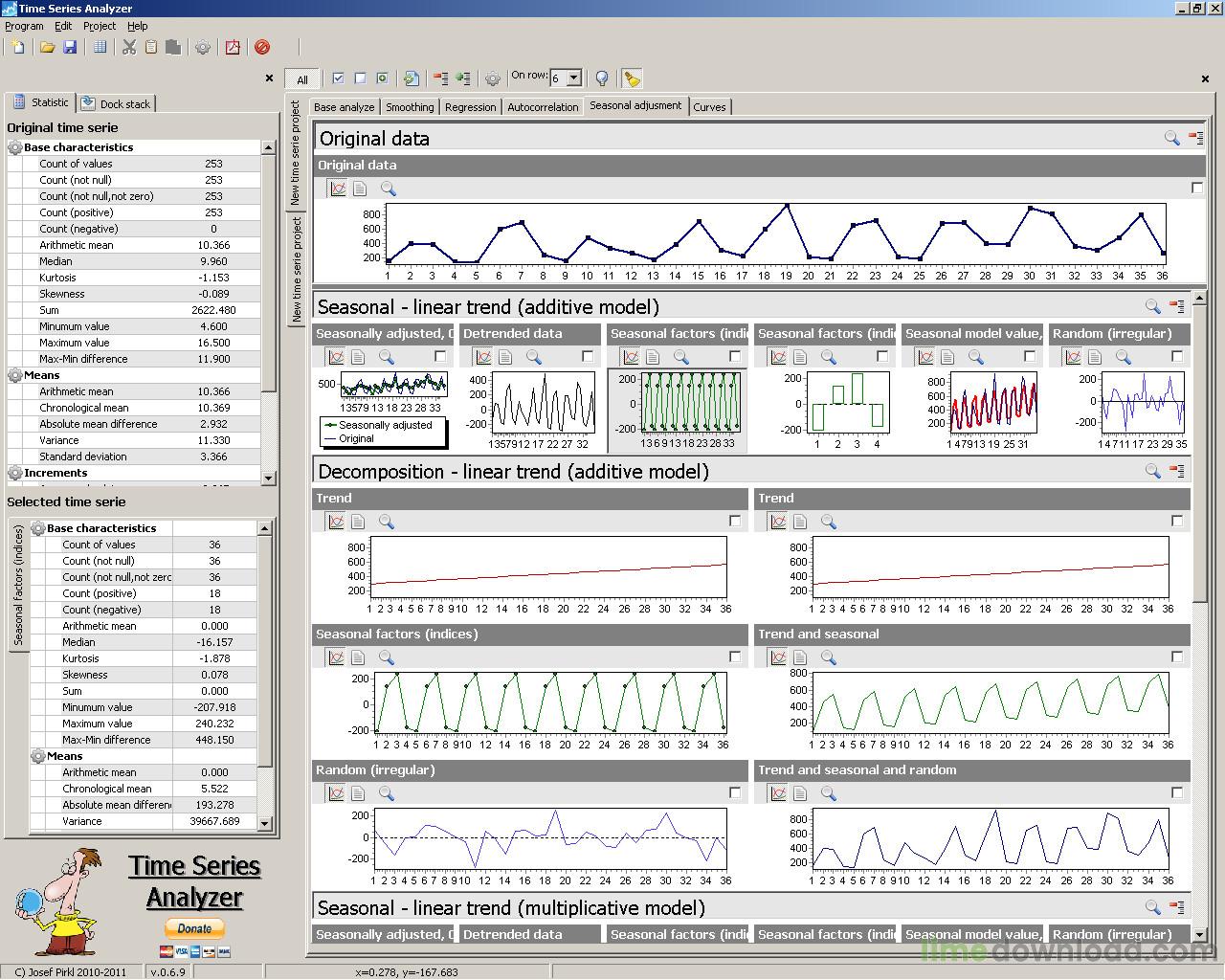Collapse the Base characteristics section
Viewport: 1225px width, 980px height.
tap(14, 147)
